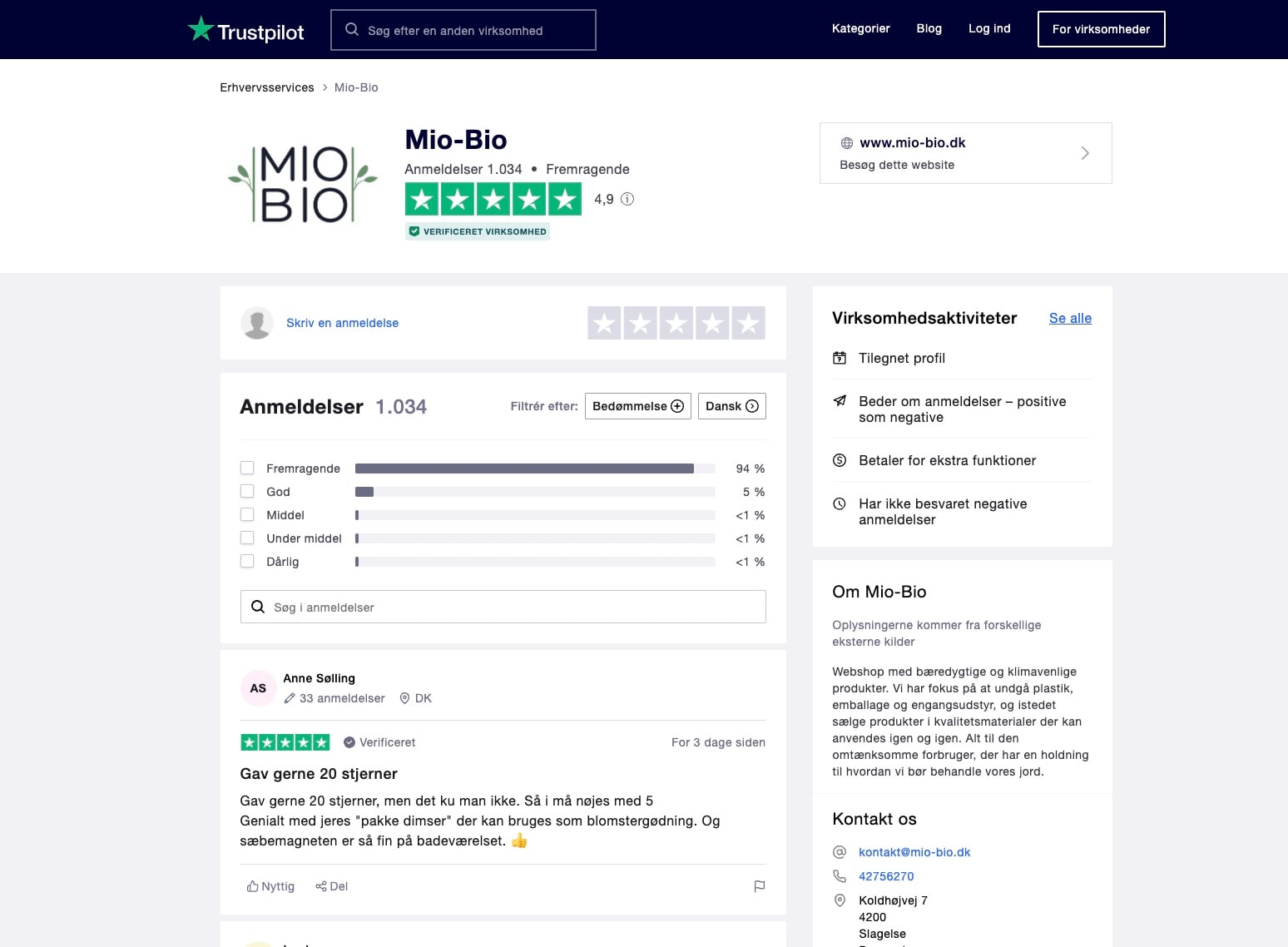
Task: Expand the Dansk language dropdown
Action: [x=731, y=406]
